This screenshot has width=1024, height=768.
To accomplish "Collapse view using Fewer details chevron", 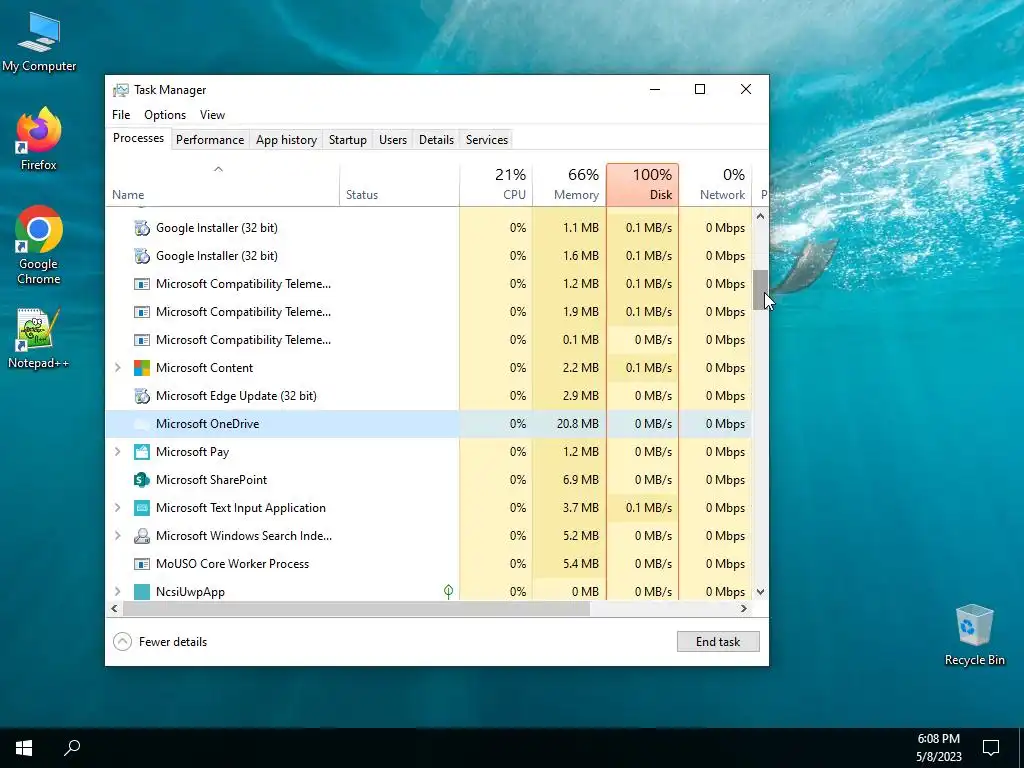I will point(122,642).
